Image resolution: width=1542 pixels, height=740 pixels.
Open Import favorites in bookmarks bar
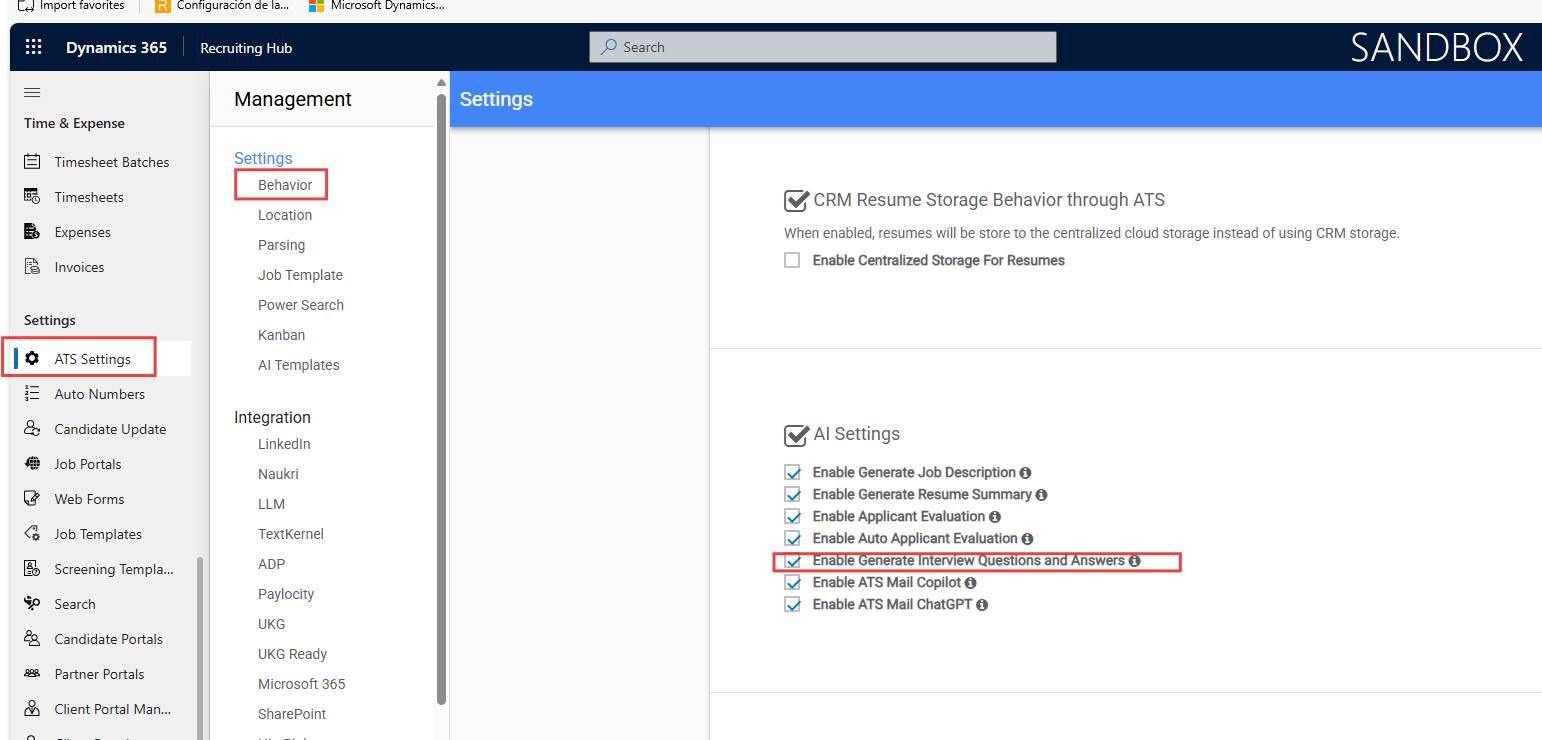coord(72,5)
